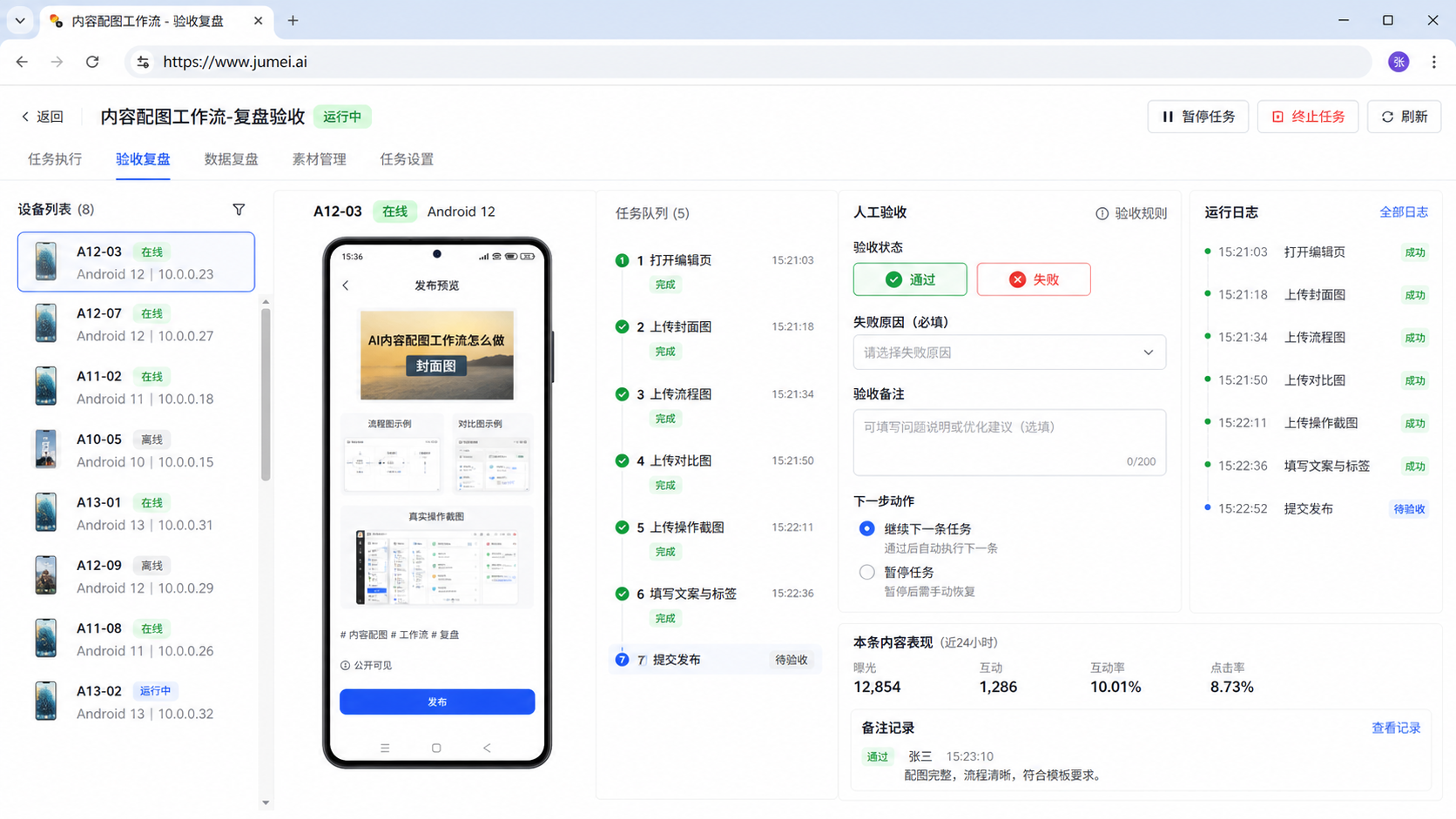Click task 1 打开编辑页 check icon

tap(622, 260)
